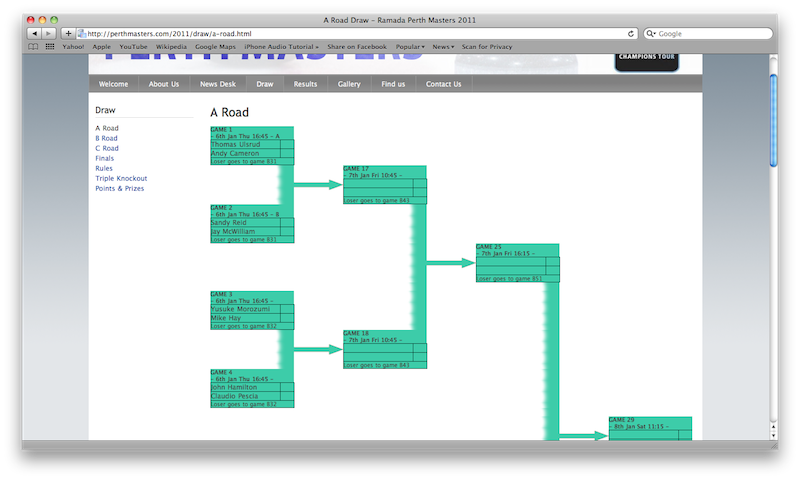
Task: Open the YouTube bookmark
Action: click(133, 46)
